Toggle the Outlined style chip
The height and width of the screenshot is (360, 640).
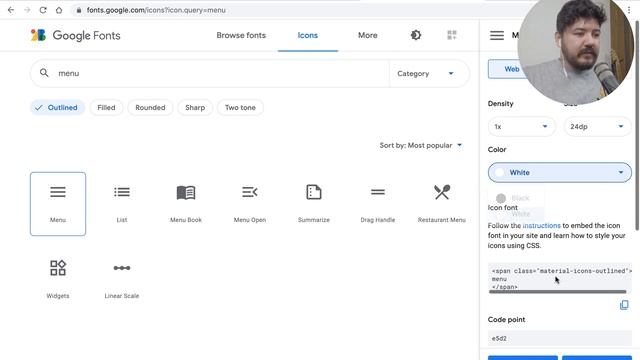[x=58, y=108]
